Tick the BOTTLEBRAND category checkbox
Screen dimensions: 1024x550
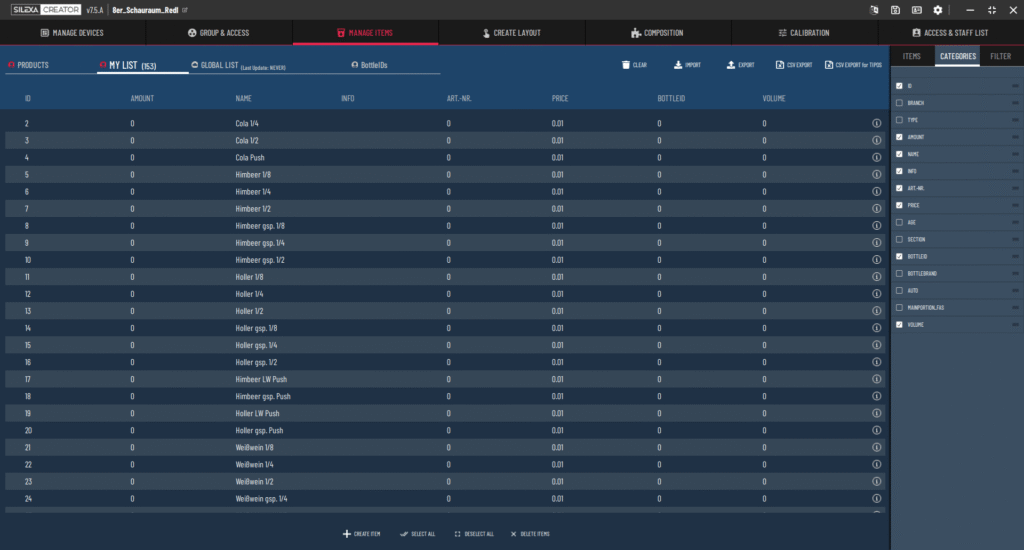(x=900, y=273)
